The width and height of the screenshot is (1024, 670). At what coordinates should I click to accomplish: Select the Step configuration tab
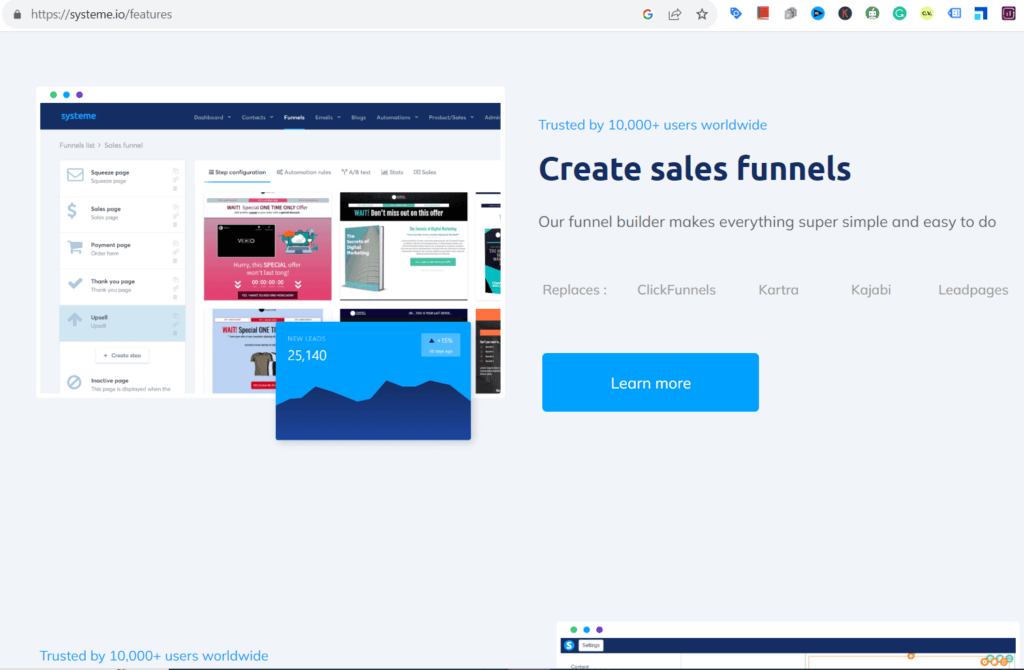pyautogui.click(x=237, y=172)
